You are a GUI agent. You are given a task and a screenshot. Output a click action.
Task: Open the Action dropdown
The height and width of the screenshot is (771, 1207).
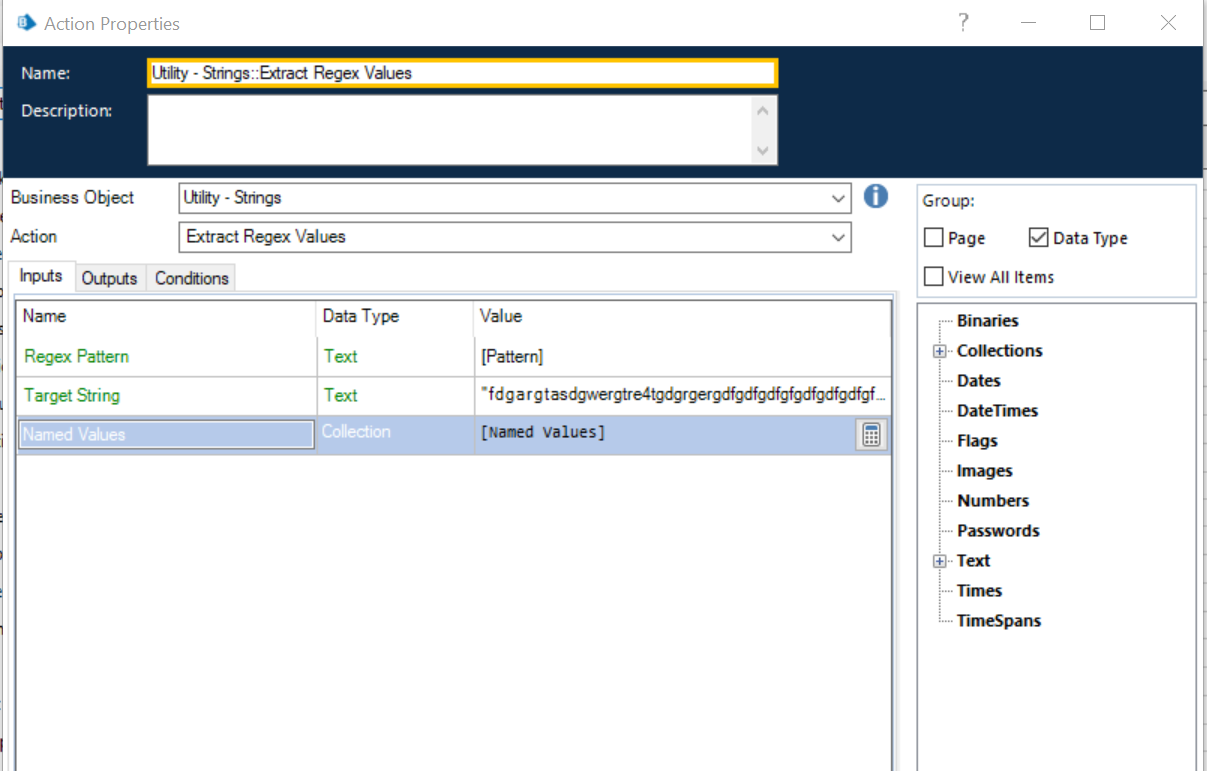point(838,237)
